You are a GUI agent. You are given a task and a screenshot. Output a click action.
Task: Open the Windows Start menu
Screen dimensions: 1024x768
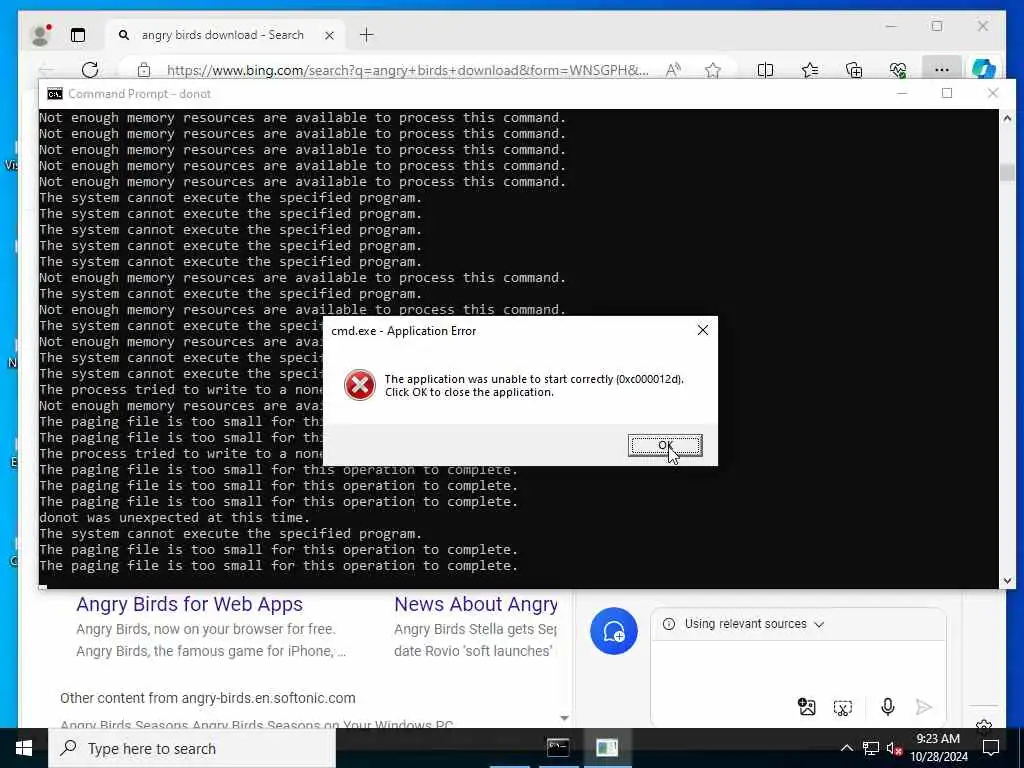click(24, 748)
